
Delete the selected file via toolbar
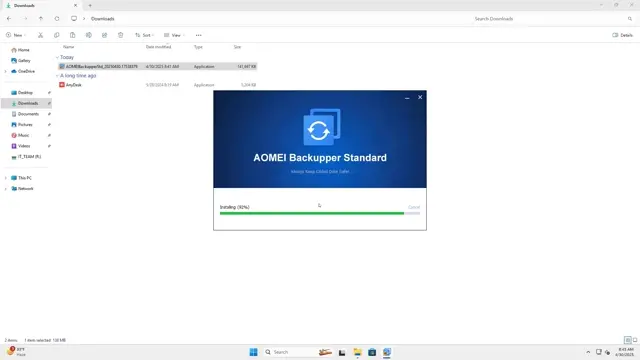(120, 35)
